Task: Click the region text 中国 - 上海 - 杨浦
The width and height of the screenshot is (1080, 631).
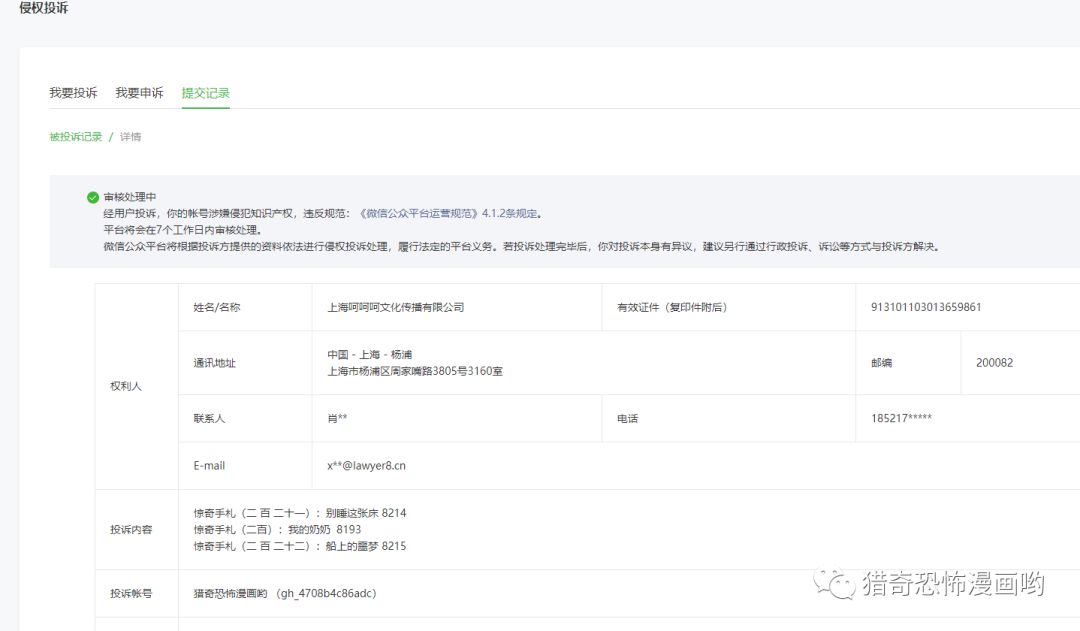Action: tap(369, 355)
